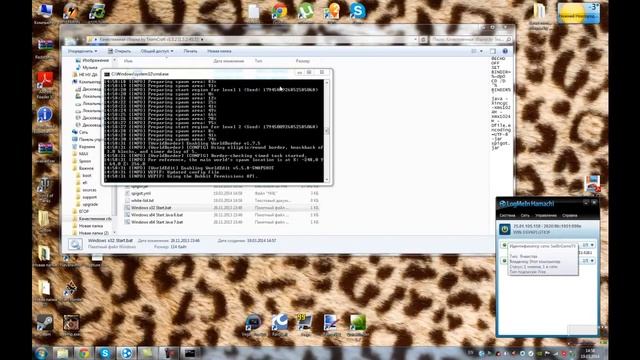Viewport: 640px width, 360px height.
Task: Click the Открыть toolbar button in Explorer
Action: click(119, 51)
